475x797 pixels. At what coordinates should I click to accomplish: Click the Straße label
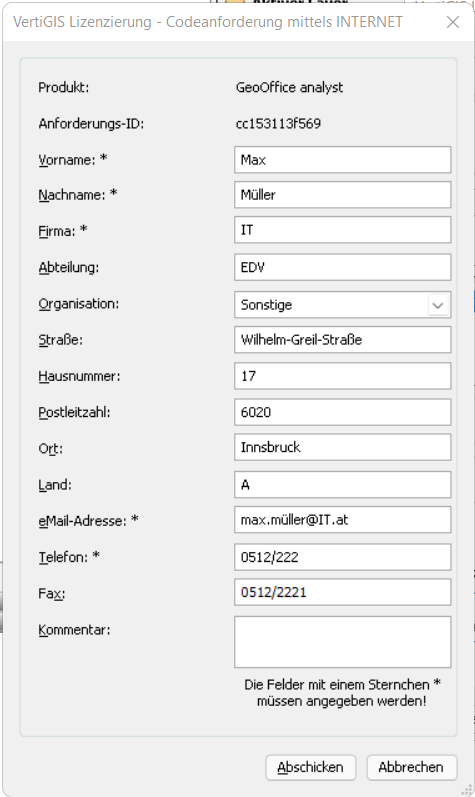[60, 340]
